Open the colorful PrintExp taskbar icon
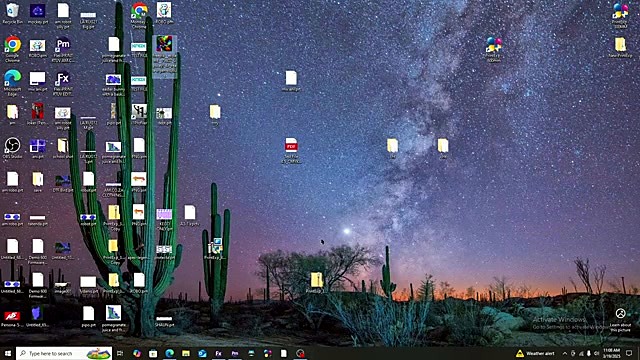The image size is (640, 360). click(x=267, y=353)
